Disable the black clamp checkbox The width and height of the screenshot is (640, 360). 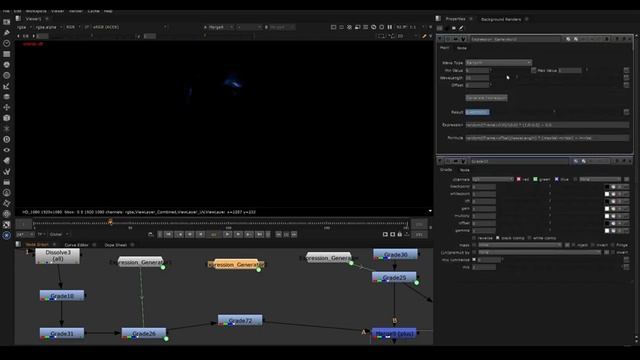click(498, 238)
